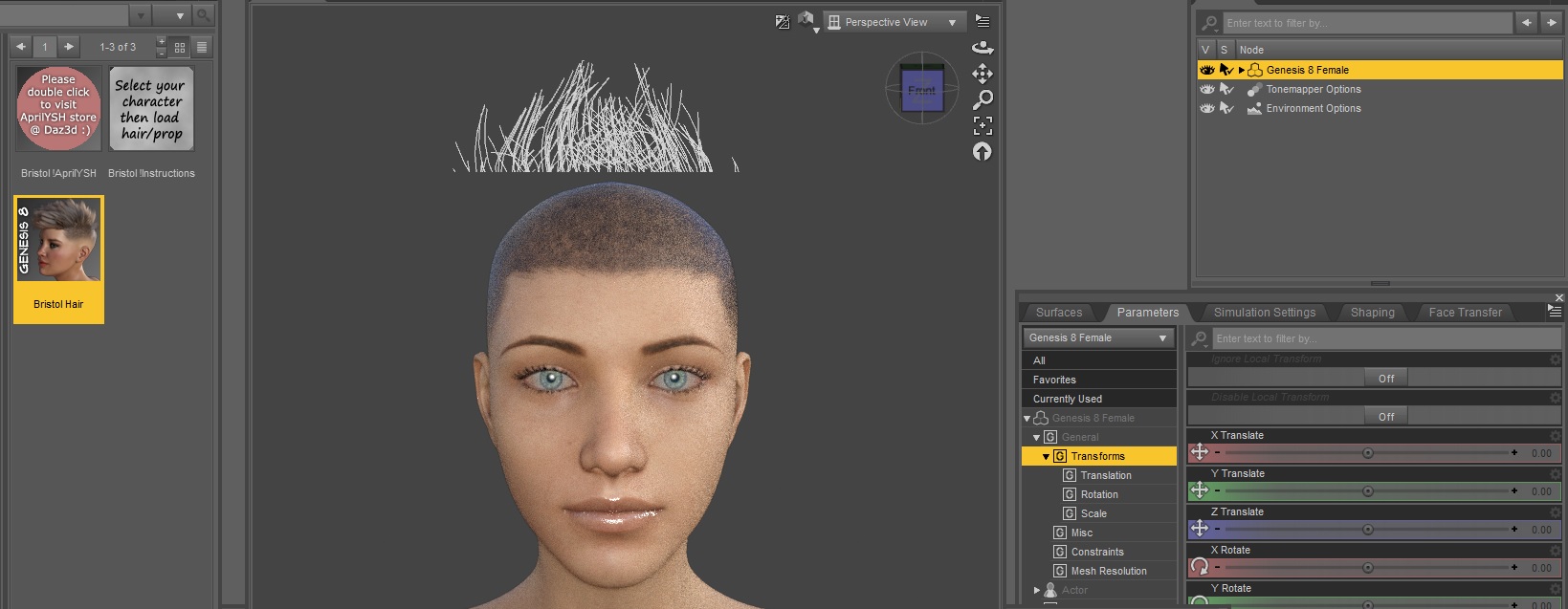
Task: Open the Perspective View dropdown
Action: click(893, 22)
